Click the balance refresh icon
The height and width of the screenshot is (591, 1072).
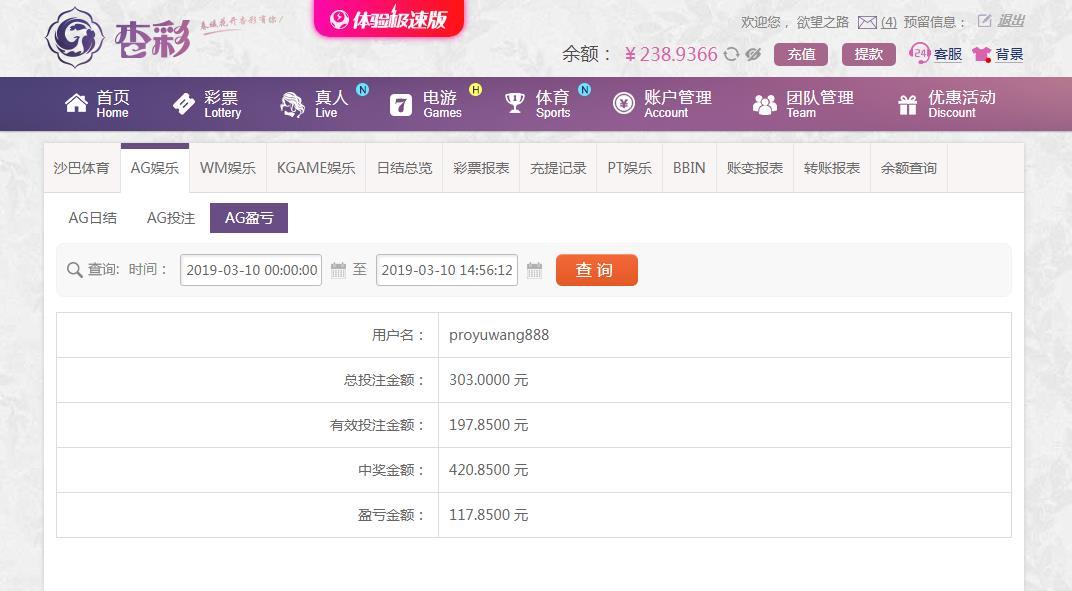pyautogui.click(x=732, y=54)
